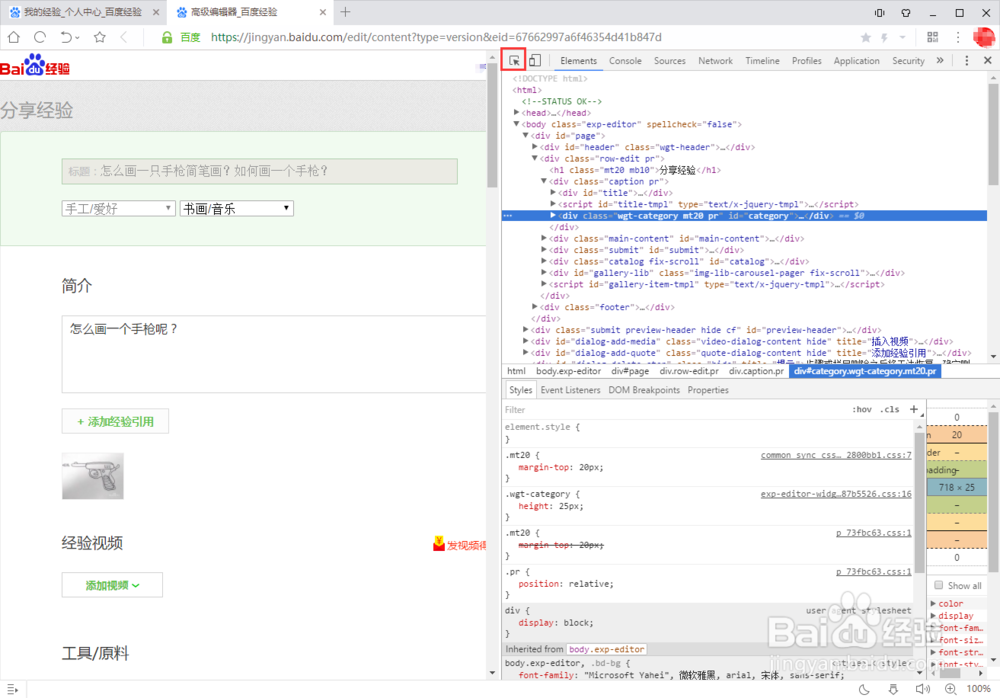Click the red user avatar icon

coord(984,37)
